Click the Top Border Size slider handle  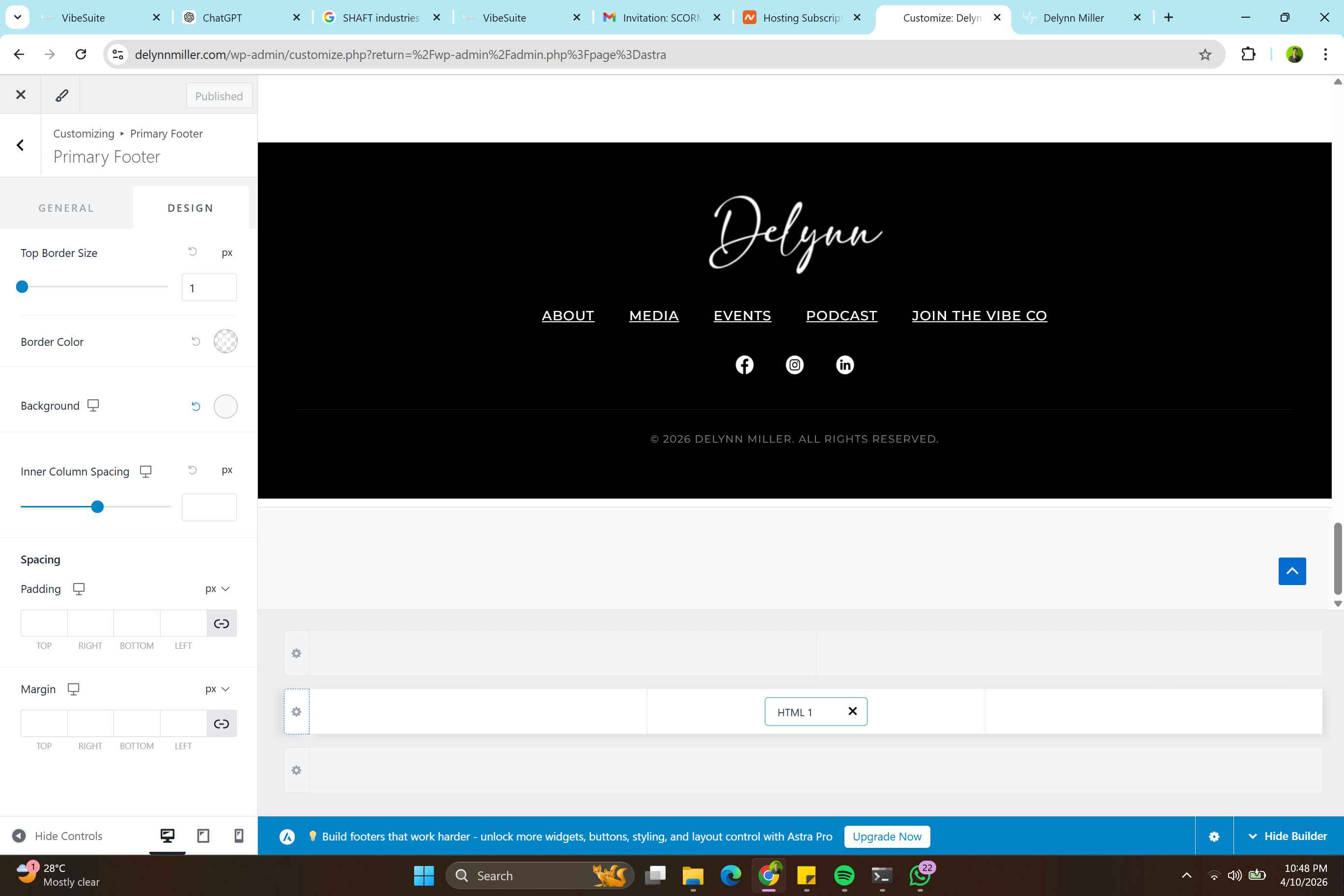(22, 287)
